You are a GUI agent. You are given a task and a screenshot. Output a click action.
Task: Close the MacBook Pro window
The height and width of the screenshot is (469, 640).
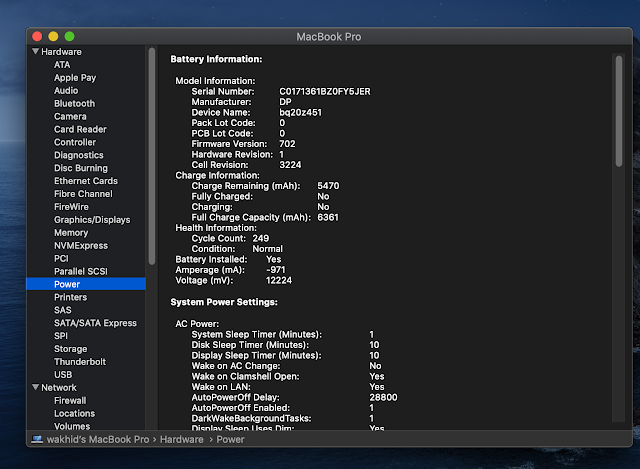pyautogui.click(x=37, y=36)
